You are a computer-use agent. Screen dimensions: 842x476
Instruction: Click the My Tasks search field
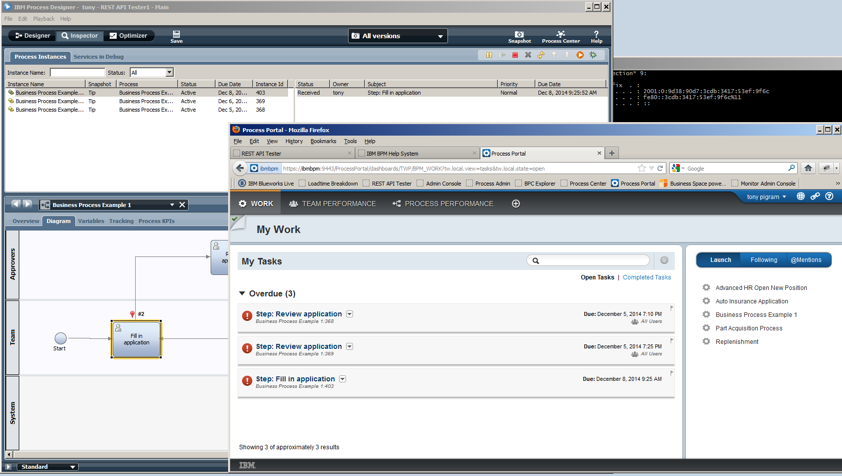588,261
